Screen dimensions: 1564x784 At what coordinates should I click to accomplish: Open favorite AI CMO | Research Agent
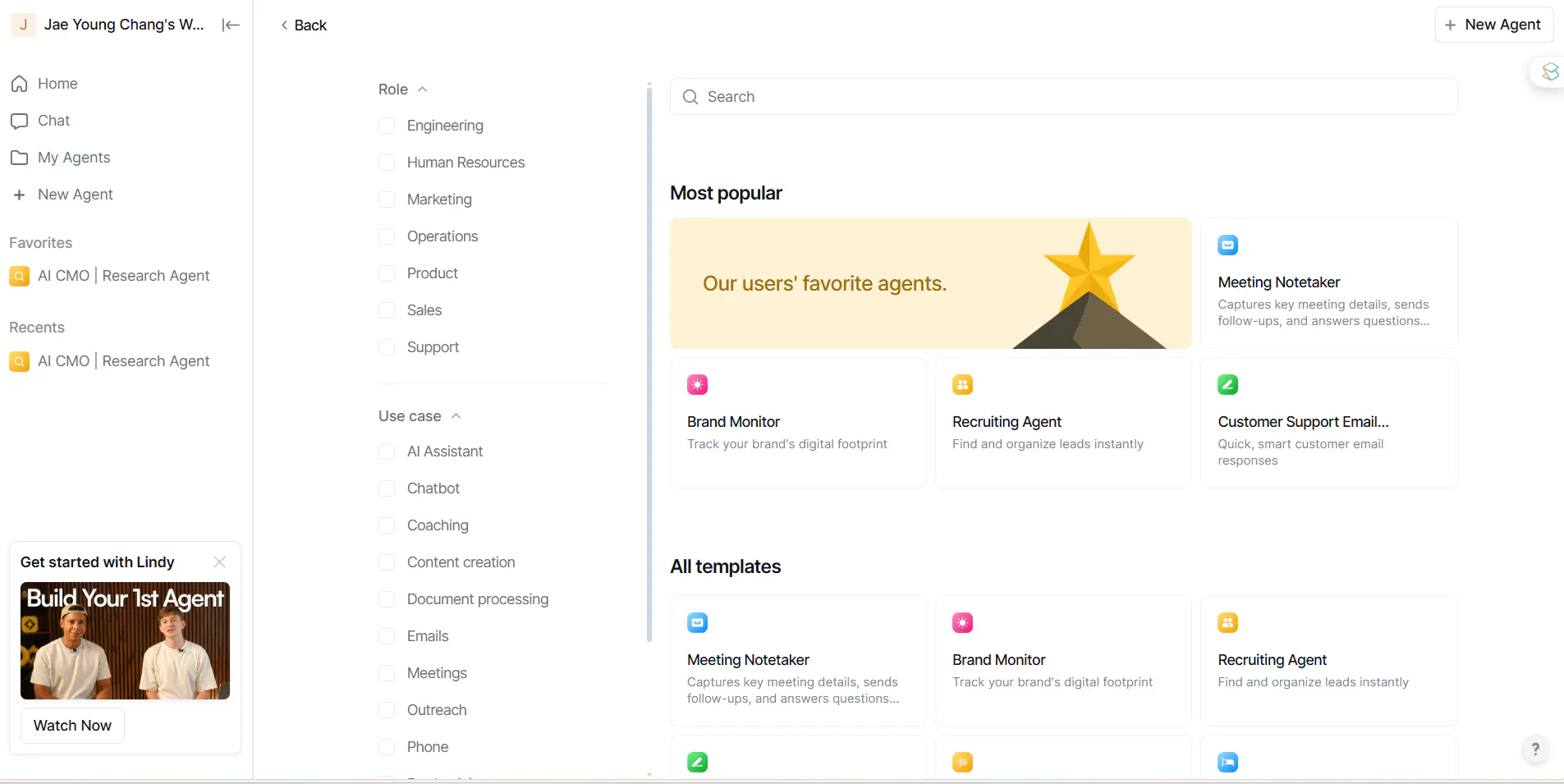point(124,276)
